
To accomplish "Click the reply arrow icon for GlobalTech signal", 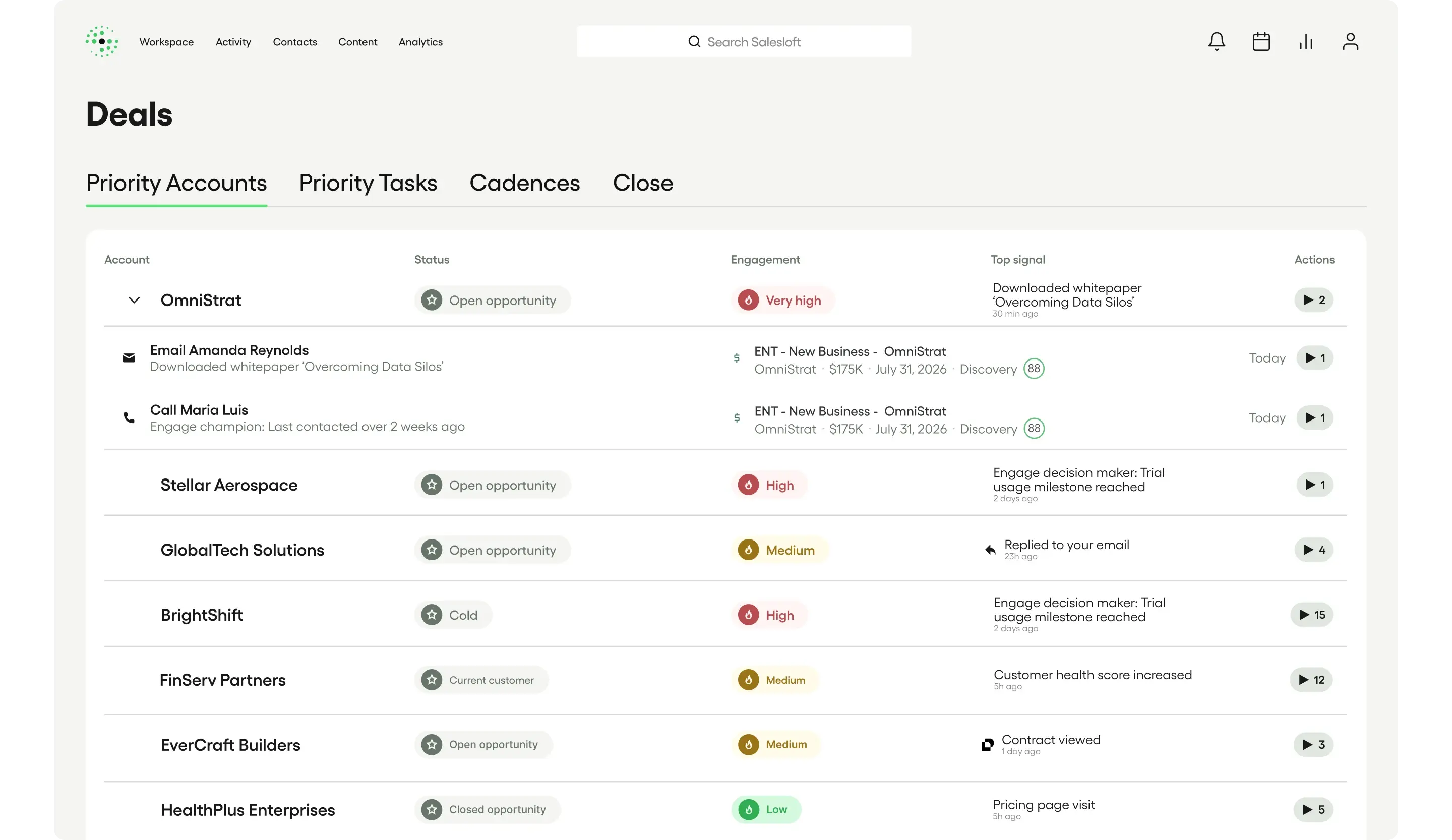I will (x=990, y=550).
